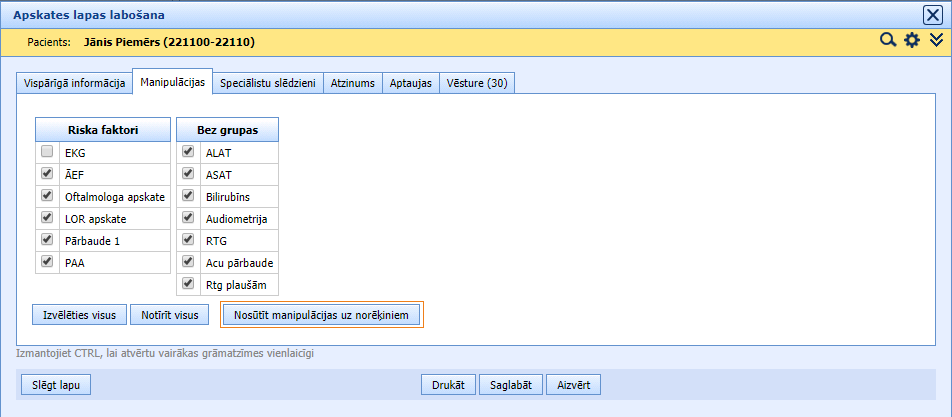Viewport: 952px width, 417px height.
Task: Click the Notīrīt visus button
Action: pyautogui.click(x=169, y=314)
